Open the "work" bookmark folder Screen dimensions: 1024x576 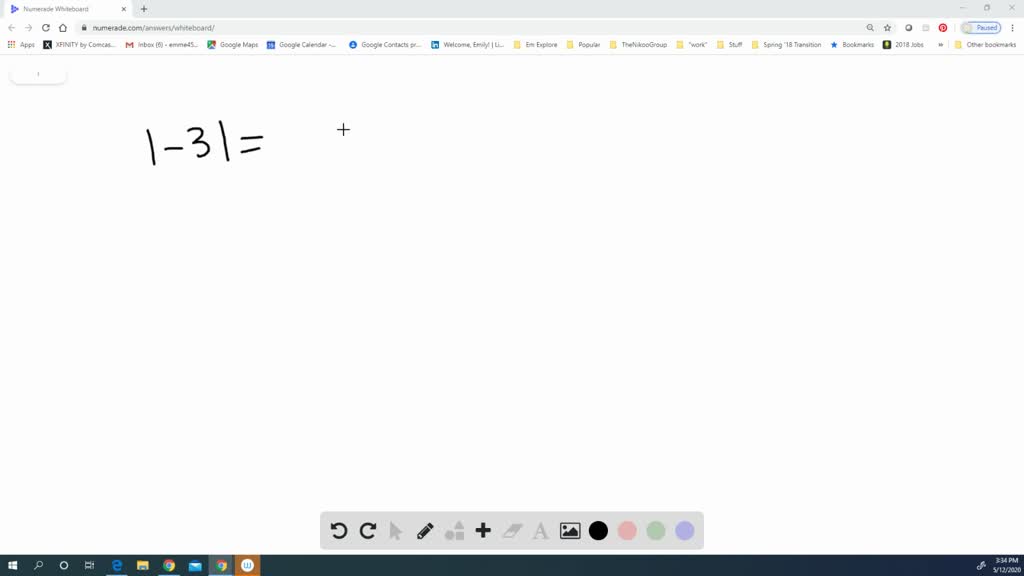692,45
